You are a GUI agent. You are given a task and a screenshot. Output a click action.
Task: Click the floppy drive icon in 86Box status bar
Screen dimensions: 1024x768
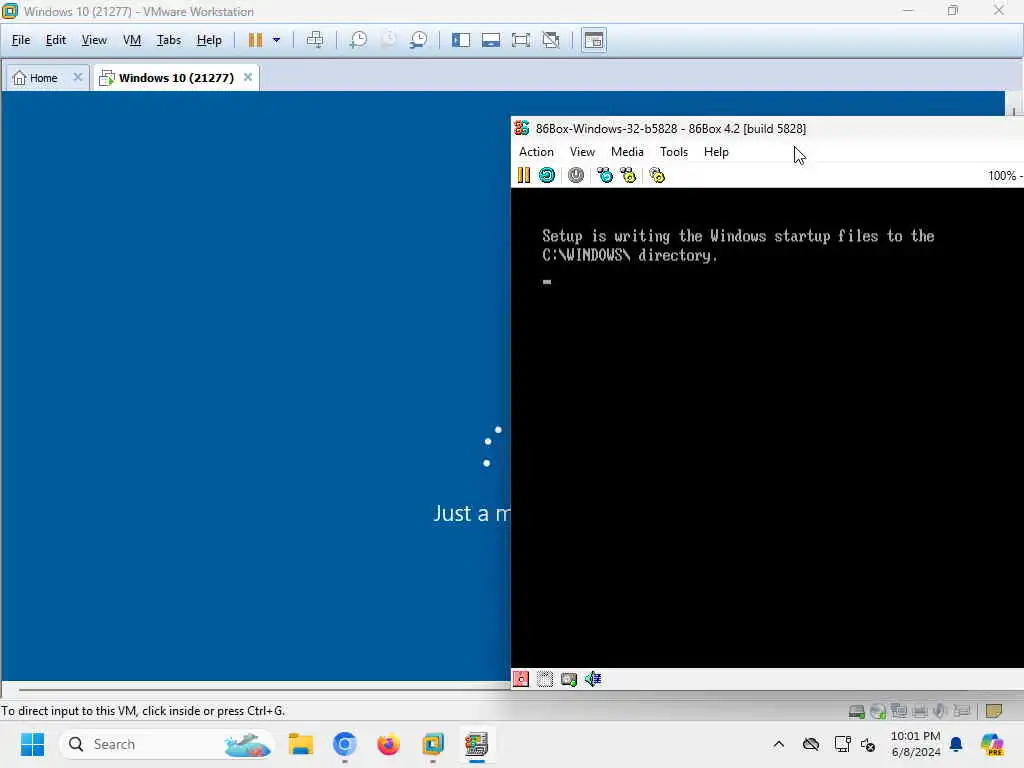tap(521, 679)
